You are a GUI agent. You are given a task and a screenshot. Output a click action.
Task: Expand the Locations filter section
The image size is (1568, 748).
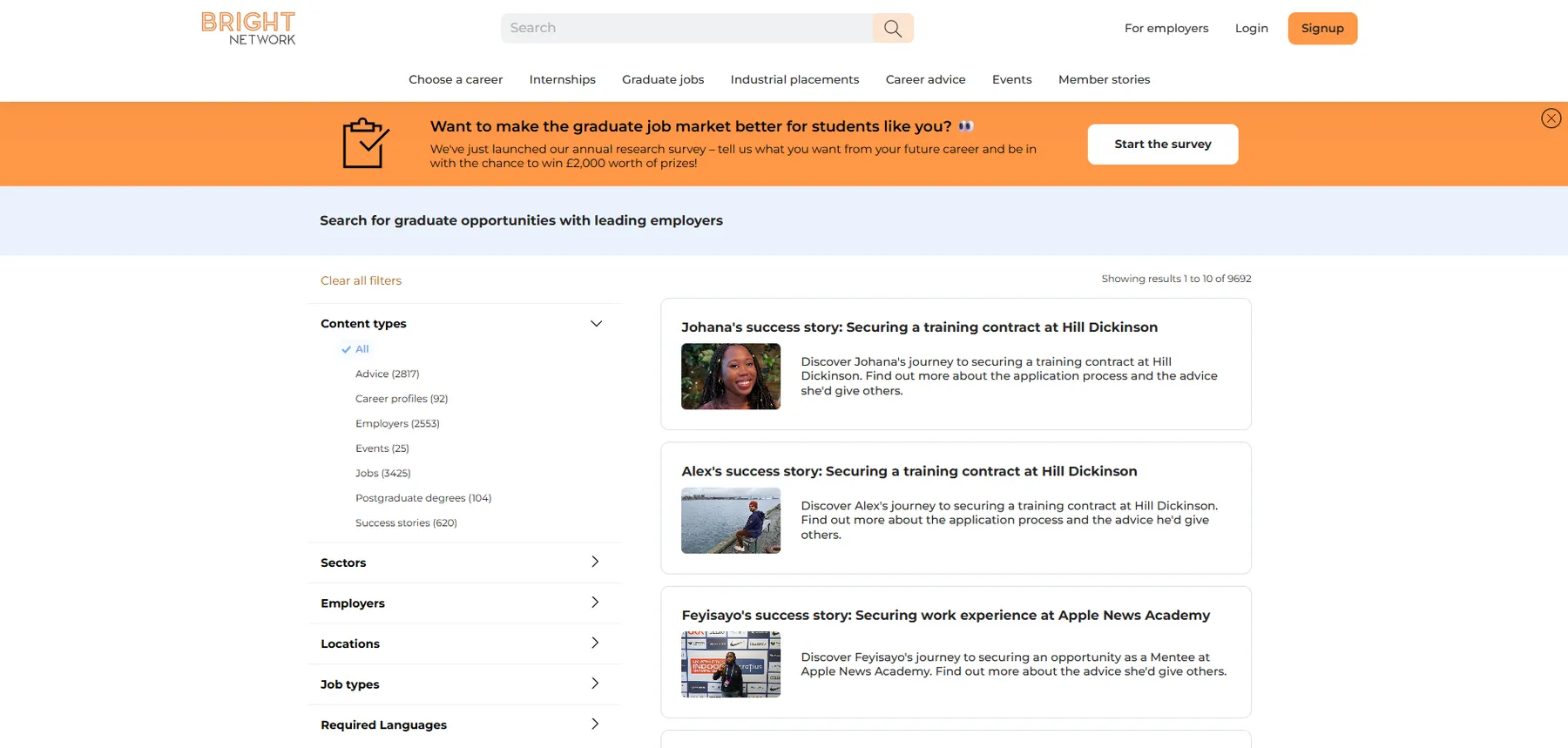(x=595, y=644)
